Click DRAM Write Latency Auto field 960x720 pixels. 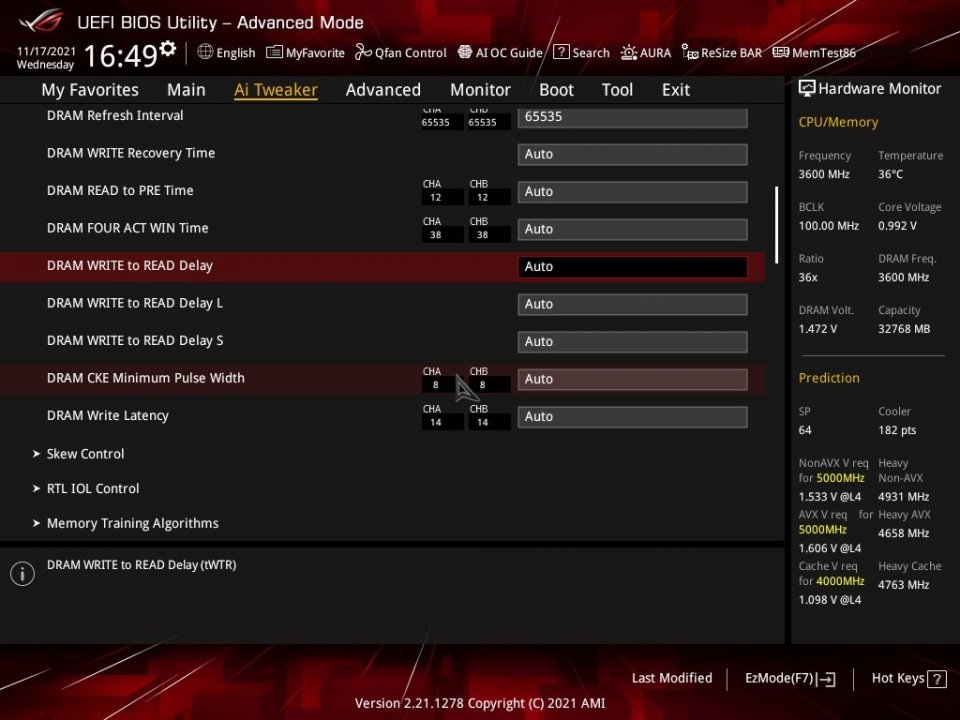click(x=632, y=416)
